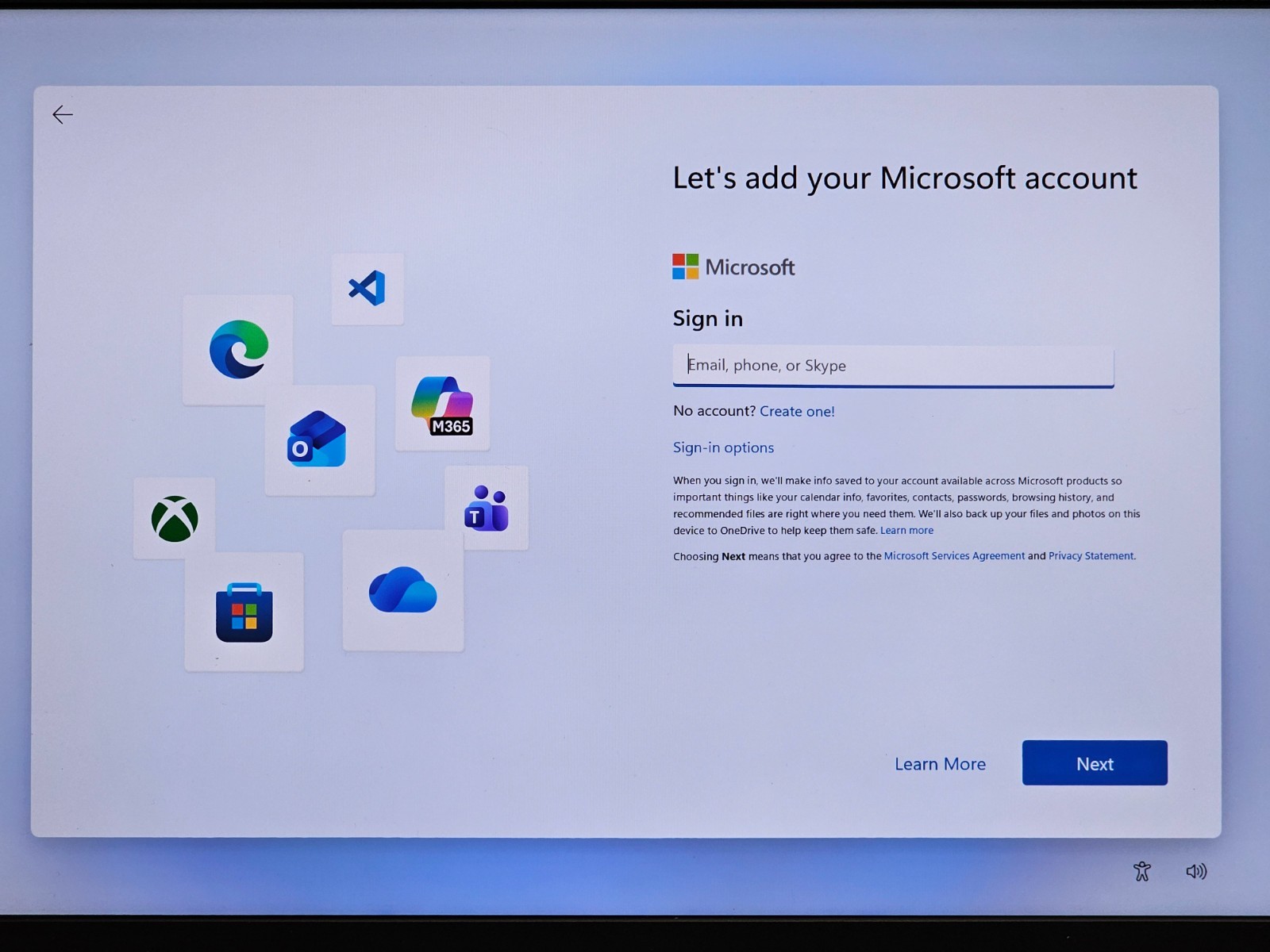Click the Microsoft Store bag tile
Image resolution: width=1270 pixels, height=952 pixels.
tap(244, 612)
